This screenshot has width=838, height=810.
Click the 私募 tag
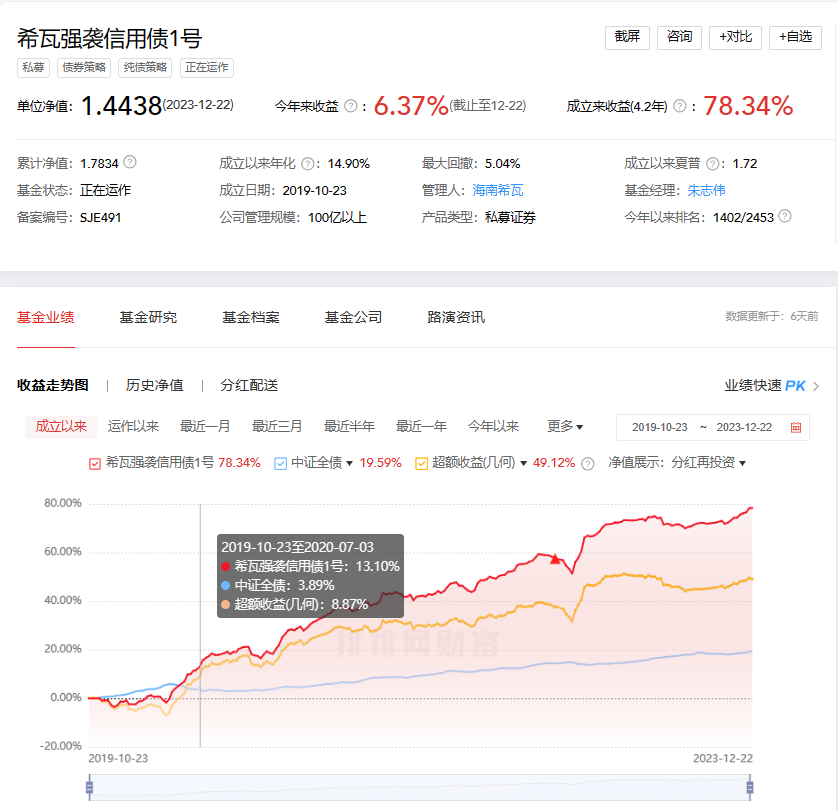[33, 68]
